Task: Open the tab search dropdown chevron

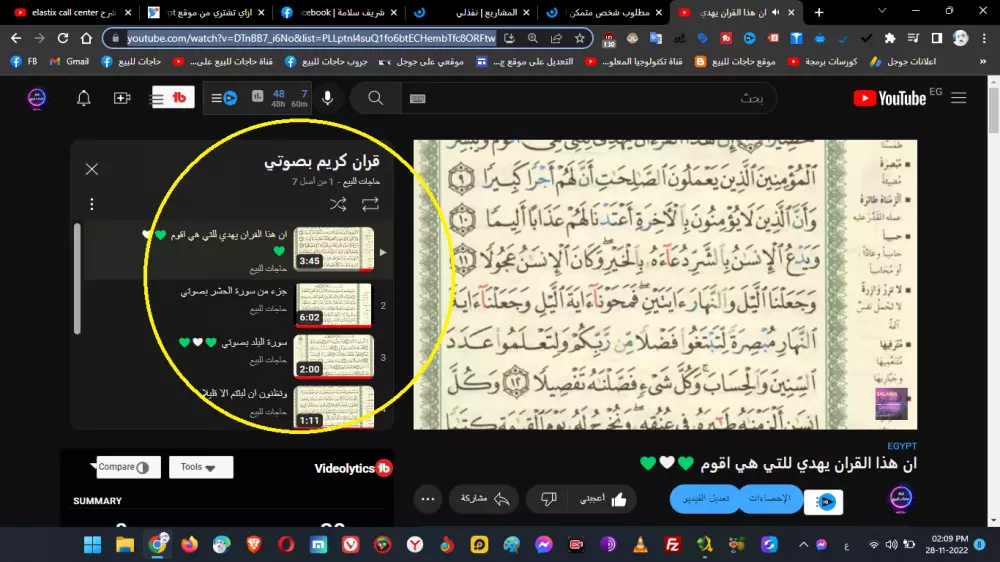Action: (881, 11)
